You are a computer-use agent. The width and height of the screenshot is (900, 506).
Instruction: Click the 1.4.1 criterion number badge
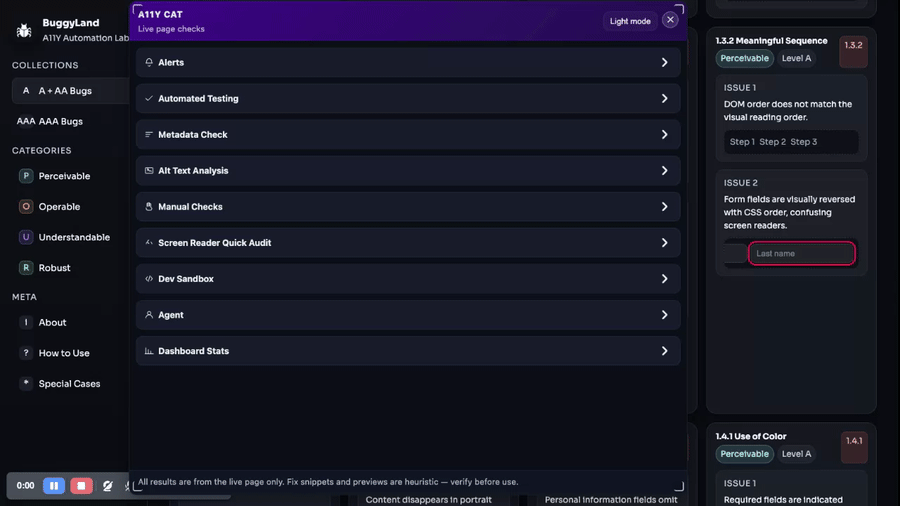coord(854,447)
